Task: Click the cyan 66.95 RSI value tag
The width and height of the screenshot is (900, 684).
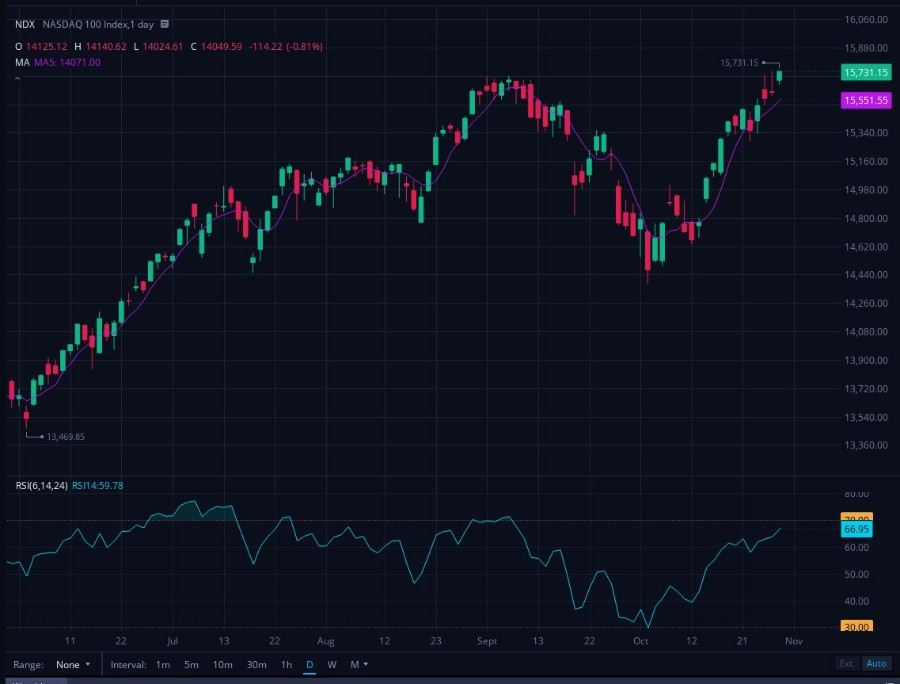Action: click(856, 529)
